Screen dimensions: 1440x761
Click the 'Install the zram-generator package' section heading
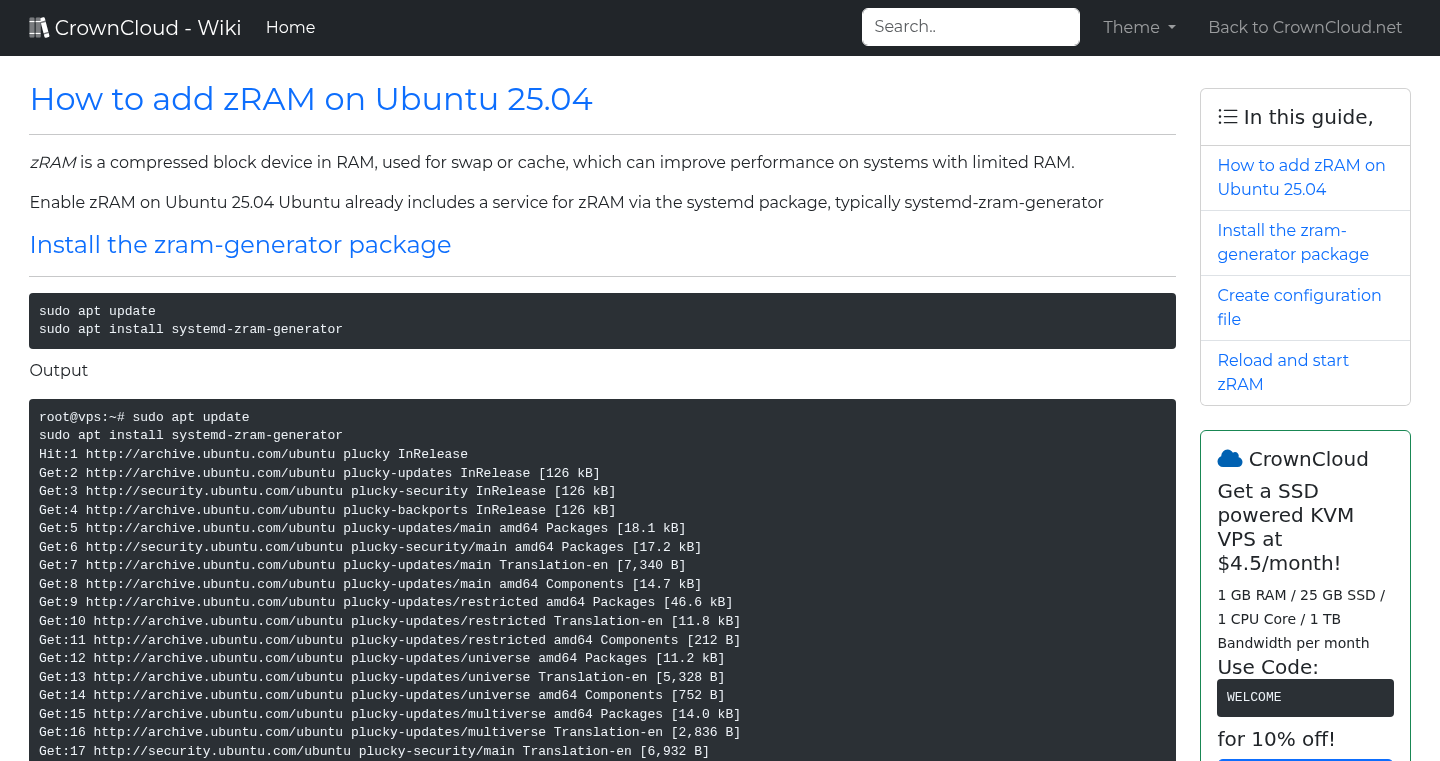pyautogui.click(x=240, y=245)
